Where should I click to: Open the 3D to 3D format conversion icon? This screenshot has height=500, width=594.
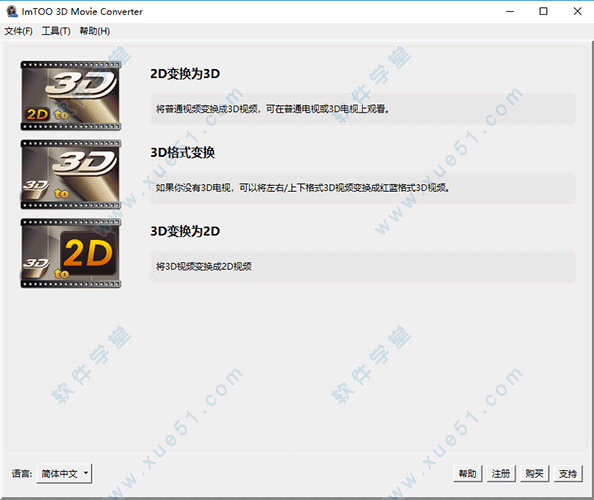[x=71, y=174]
